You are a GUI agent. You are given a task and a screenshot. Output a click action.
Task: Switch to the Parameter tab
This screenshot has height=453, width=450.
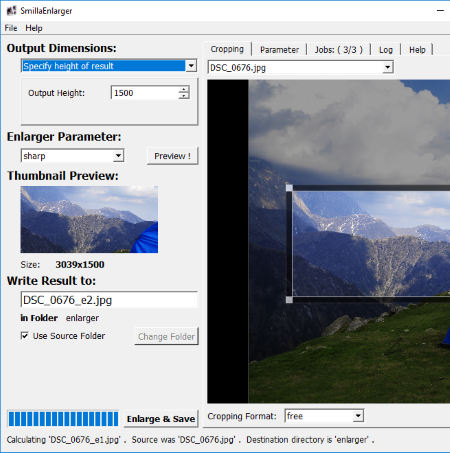(279, 50)
